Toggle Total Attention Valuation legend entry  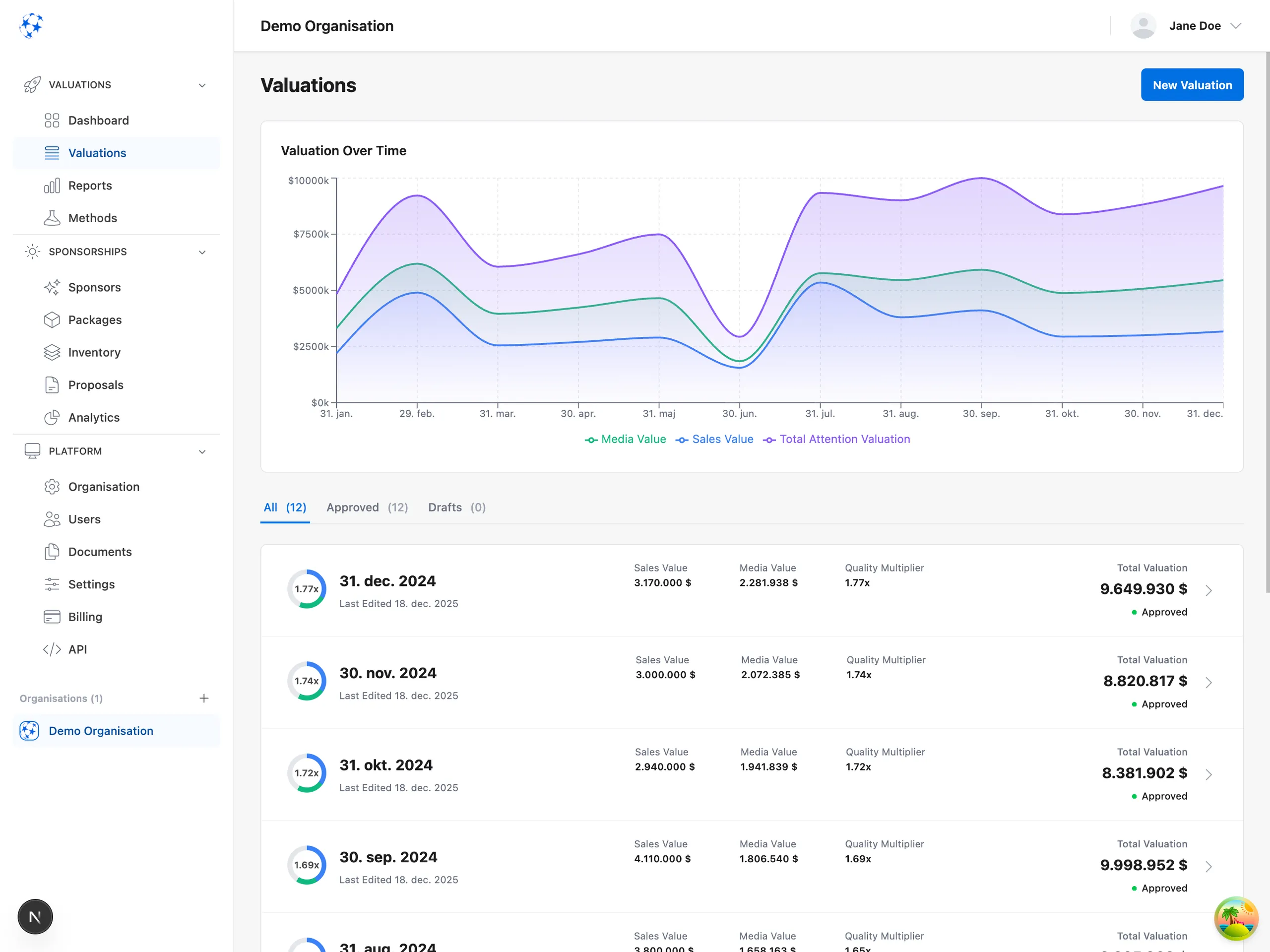click(x=836, y=439)
